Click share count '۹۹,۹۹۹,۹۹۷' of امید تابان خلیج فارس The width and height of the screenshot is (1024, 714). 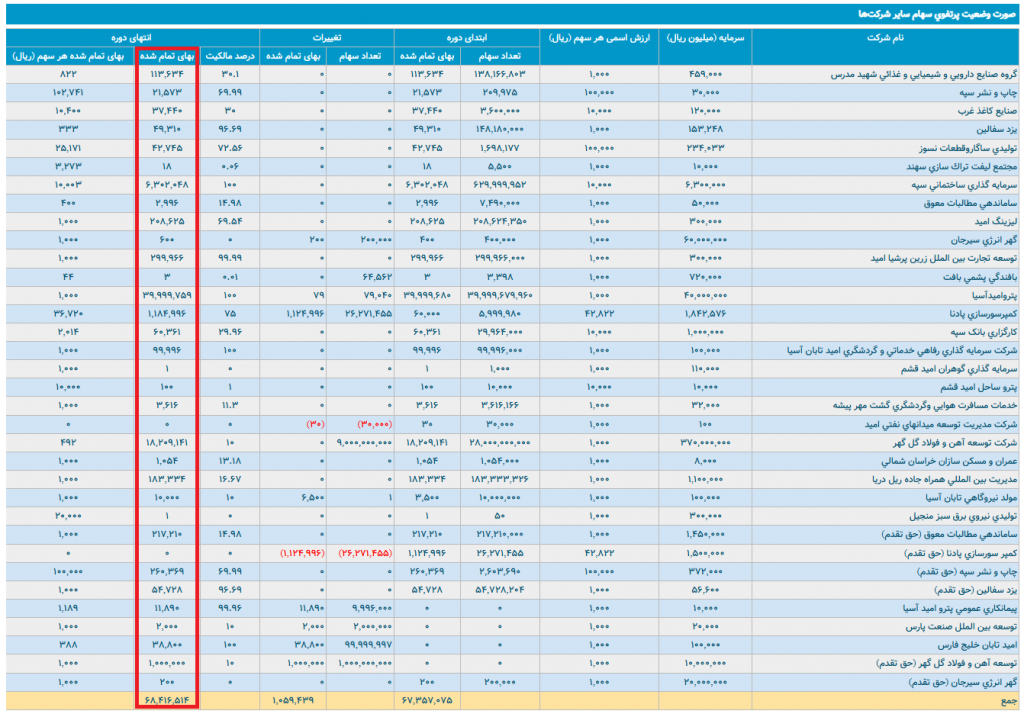tap(368, 644)
